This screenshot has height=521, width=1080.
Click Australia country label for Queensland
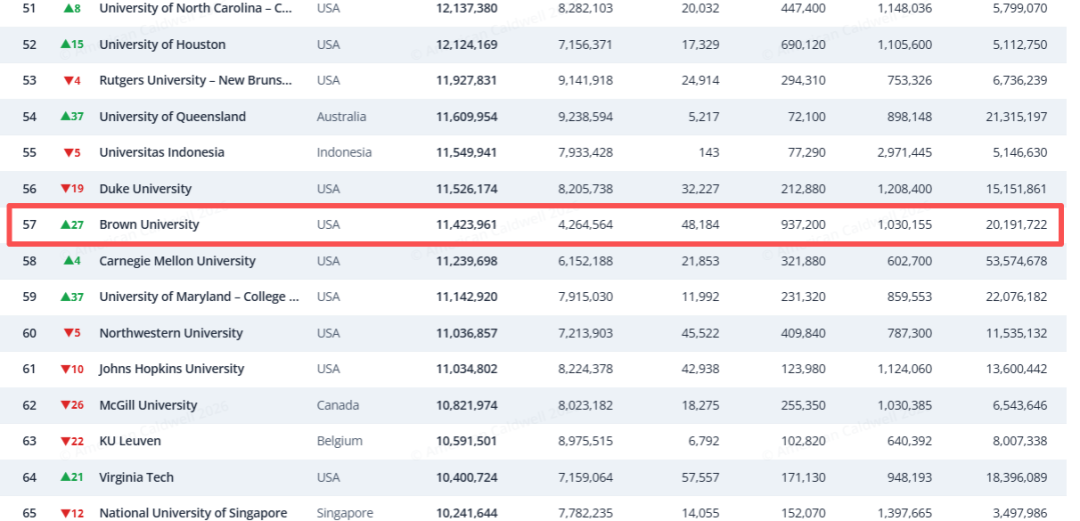pyautogui.click(x=341, y=116)
